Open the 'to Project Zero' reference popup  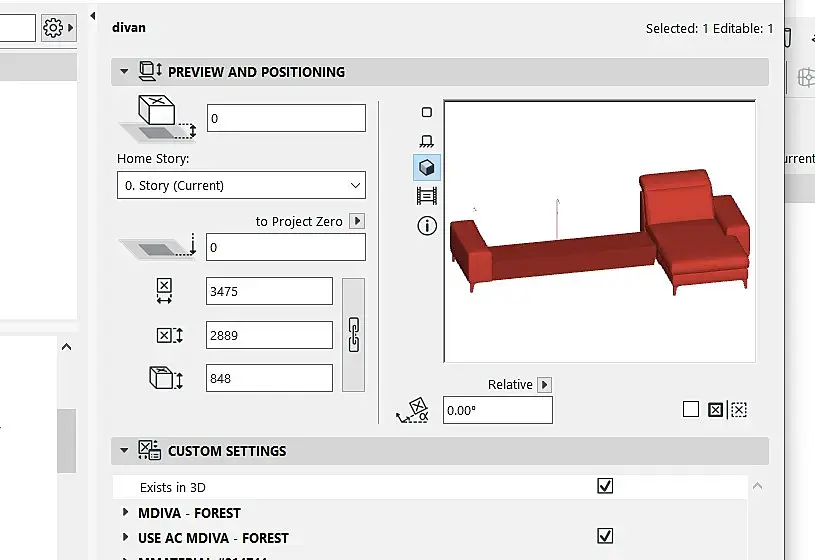358,221
